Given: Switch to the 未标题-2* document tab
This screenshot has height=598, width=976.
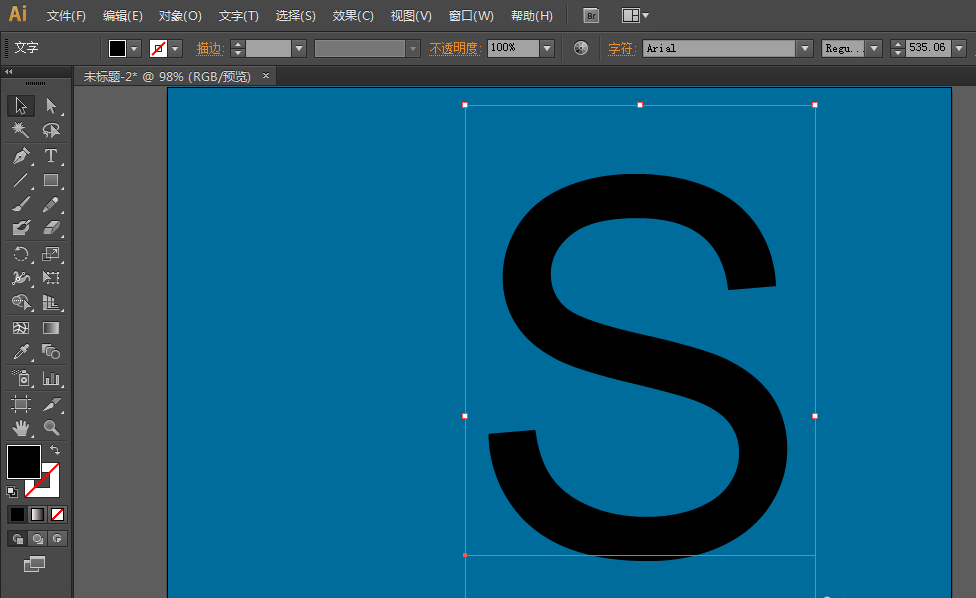Looking at the screenshot, I should 167,77.
